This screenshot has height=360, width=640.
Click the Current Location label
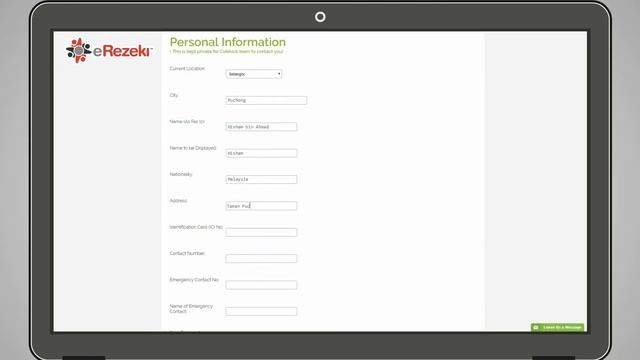(187, 69)
